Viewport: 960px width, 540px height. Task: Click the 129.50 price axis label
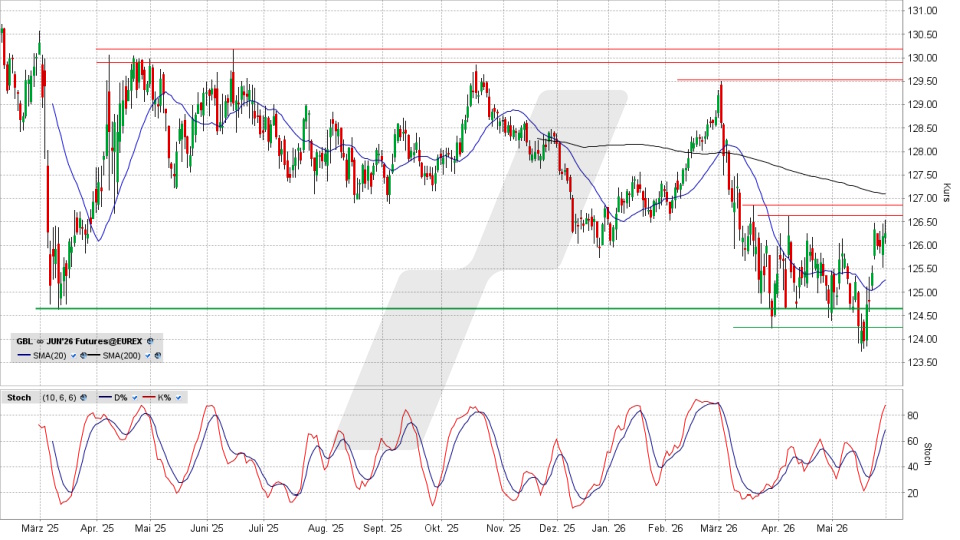pyautogui.click(x=923, y=81)
